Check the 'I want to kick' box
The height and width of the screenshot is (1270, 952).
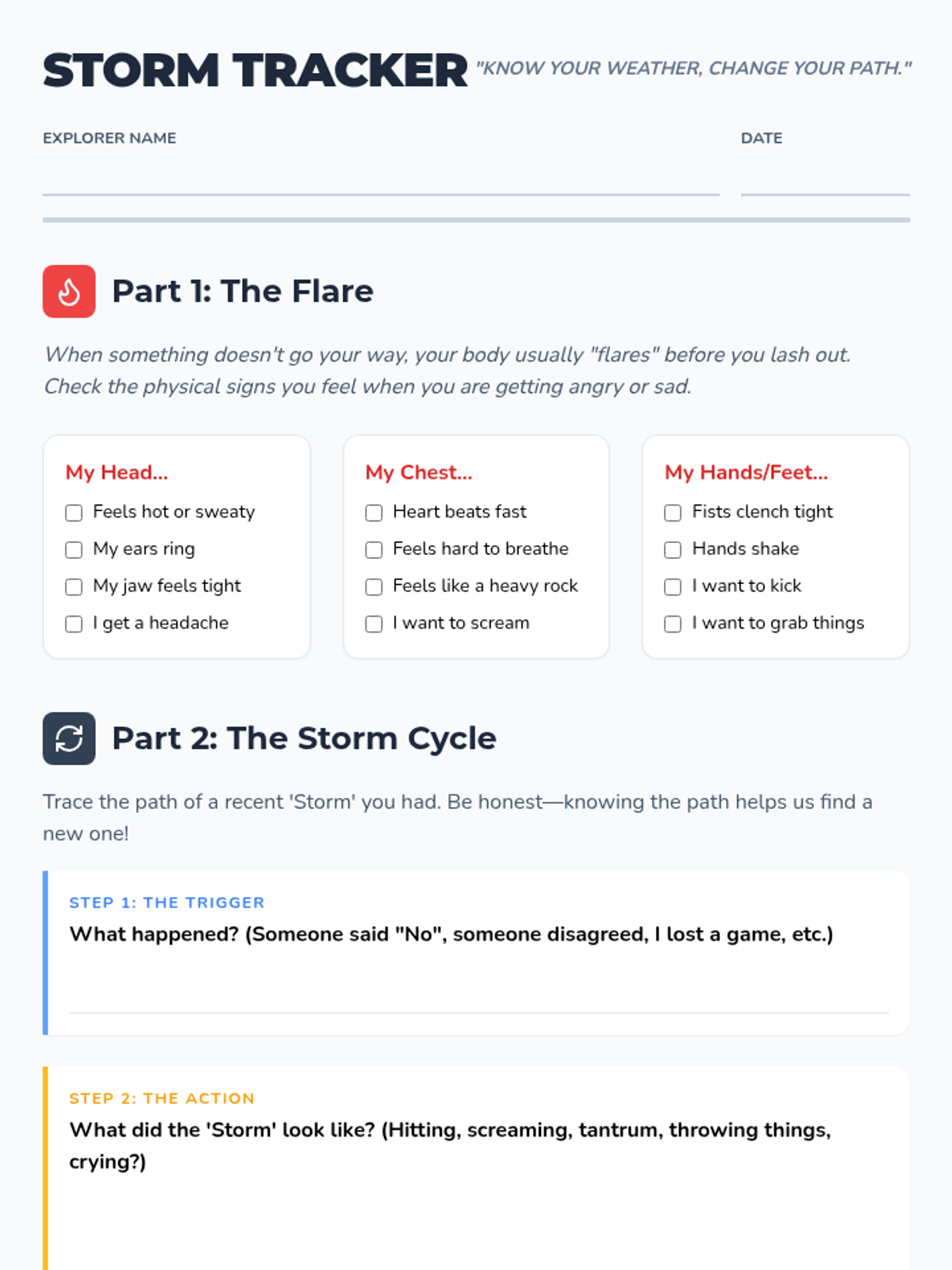673,587
